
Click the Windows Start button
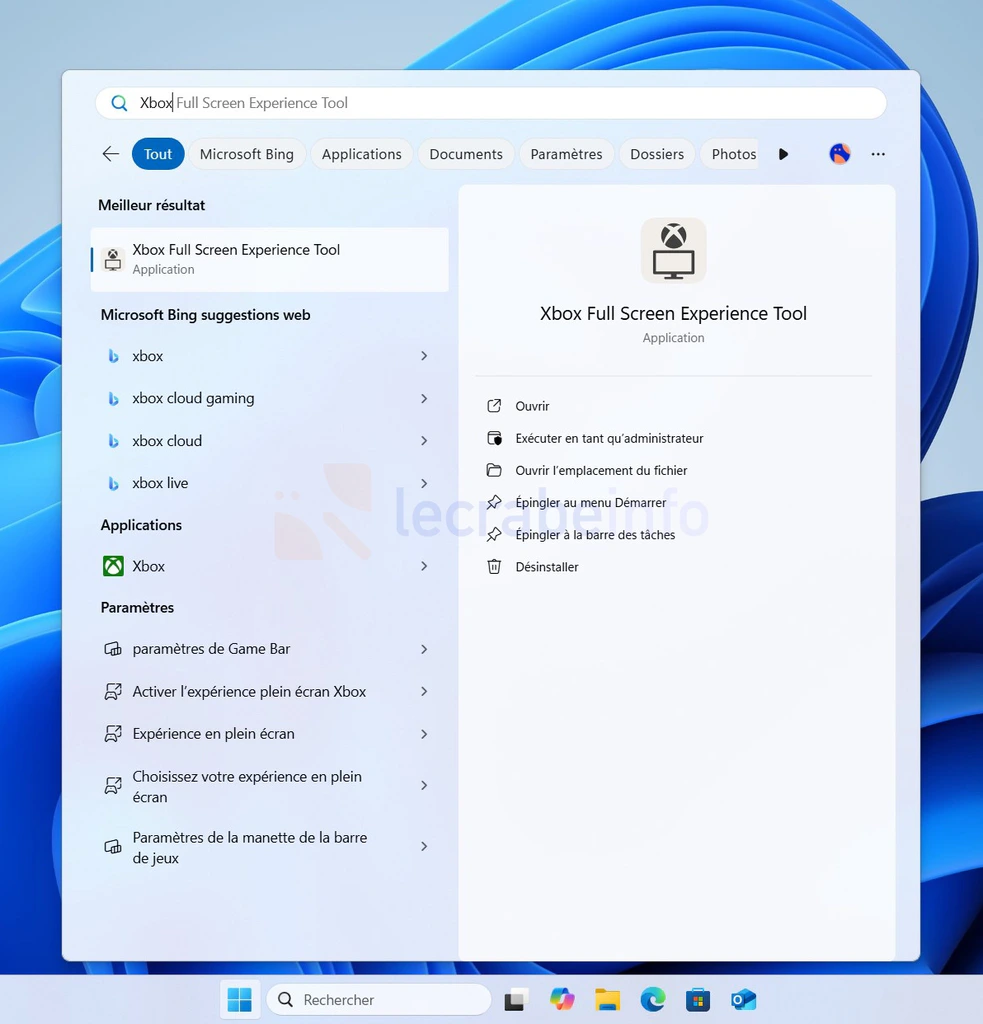pos(240,999)
